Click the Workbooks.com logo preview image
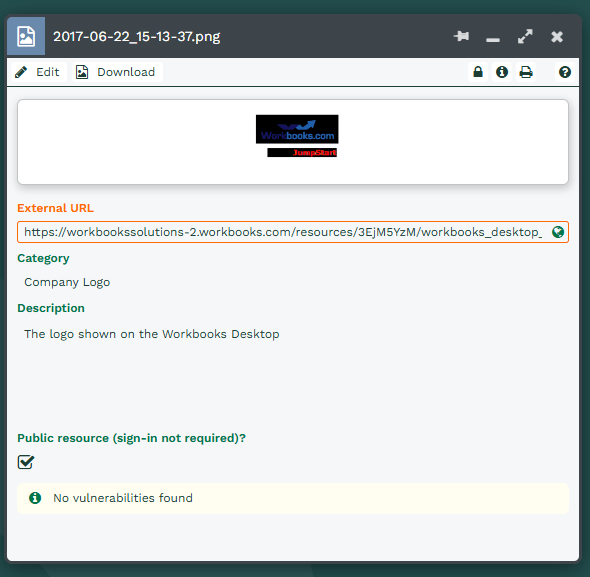Viewport: 590px width, 577px height. (x=297, y=135)
